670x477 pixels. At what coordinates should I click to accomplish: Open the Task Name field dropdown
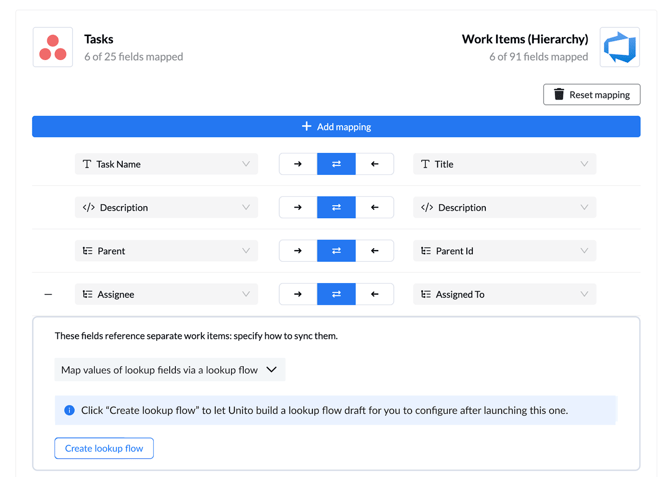(x=166, y=164)
